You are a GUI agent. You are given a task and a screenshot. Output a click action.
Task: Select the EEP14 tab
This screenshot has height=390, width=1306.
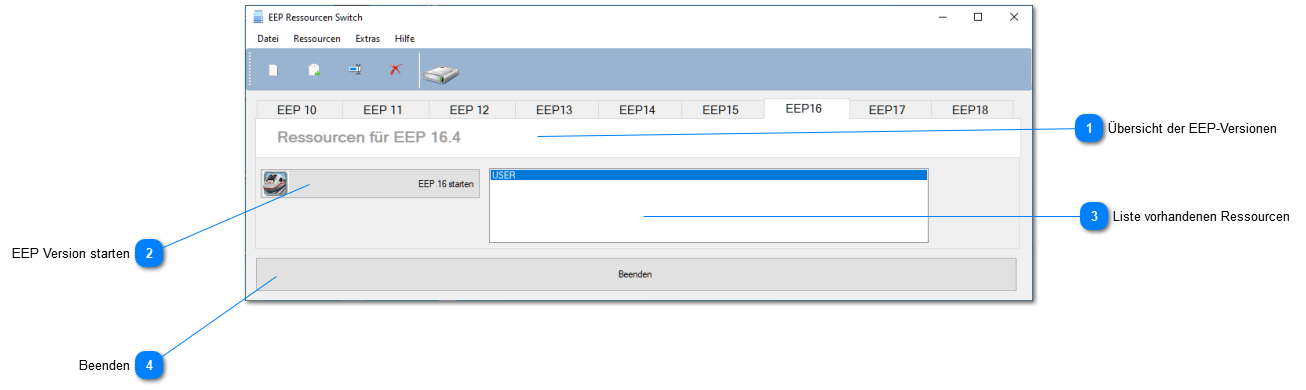[637, 110]
